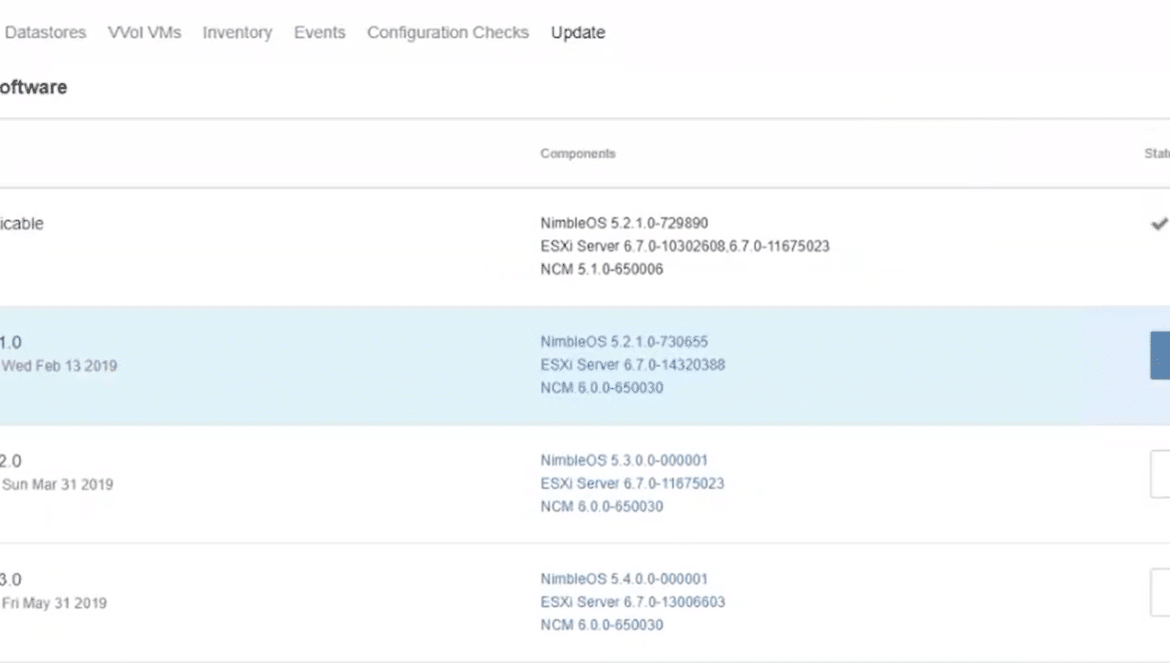Viewport: 1170px width, 663px height.
Task: Click the Sun Mar 31 2019 date
Action: click(x=57, y=485)
